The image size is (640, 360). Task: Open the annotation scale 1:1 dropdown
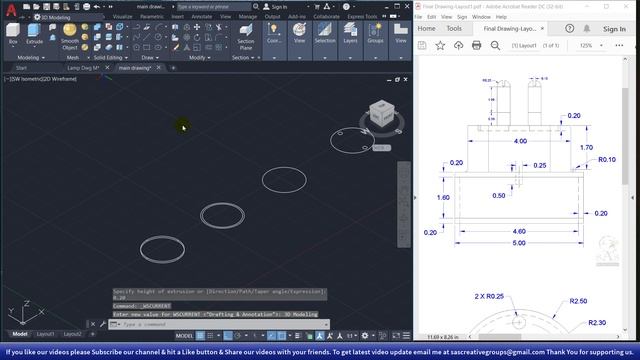point(352,336)
